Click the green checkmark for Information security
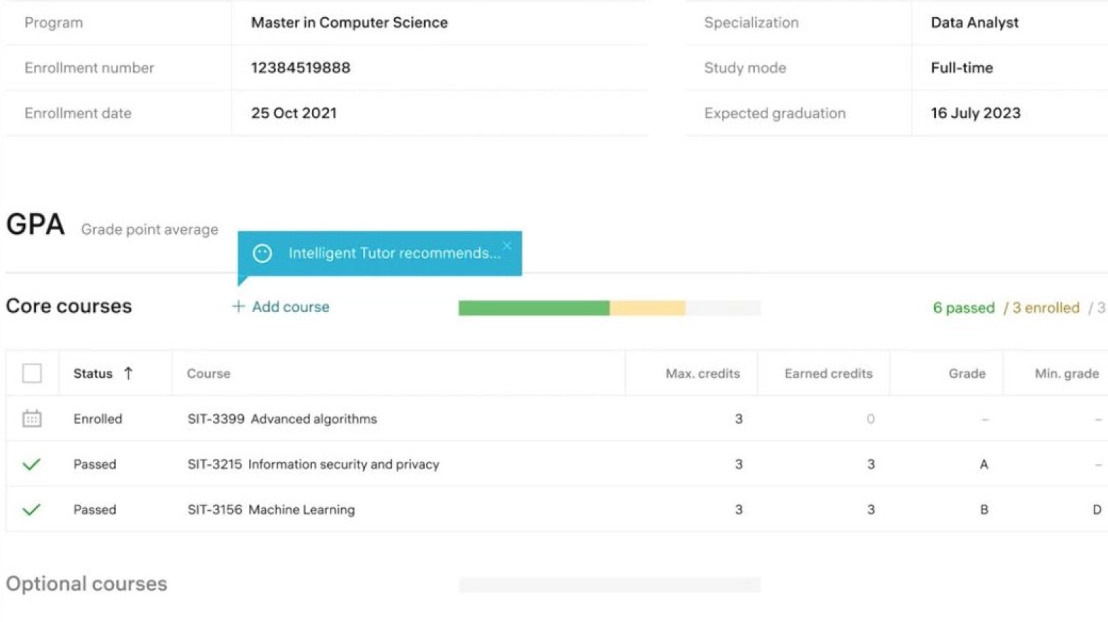The width and height of the screenshot is (1108, 622). coord(32,464)
